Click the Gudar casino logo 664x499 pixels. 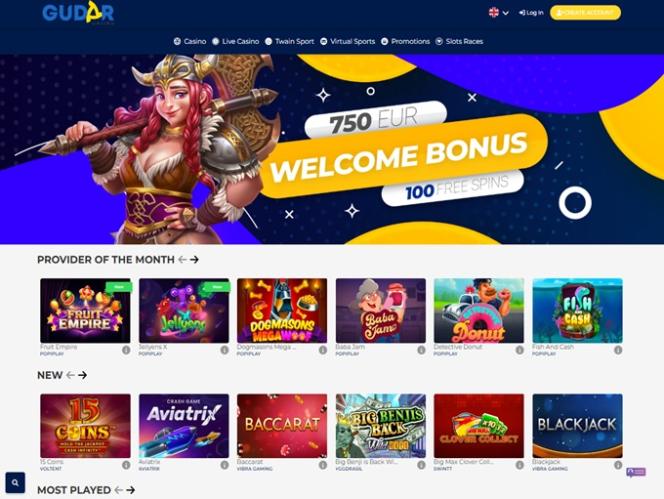78,13
